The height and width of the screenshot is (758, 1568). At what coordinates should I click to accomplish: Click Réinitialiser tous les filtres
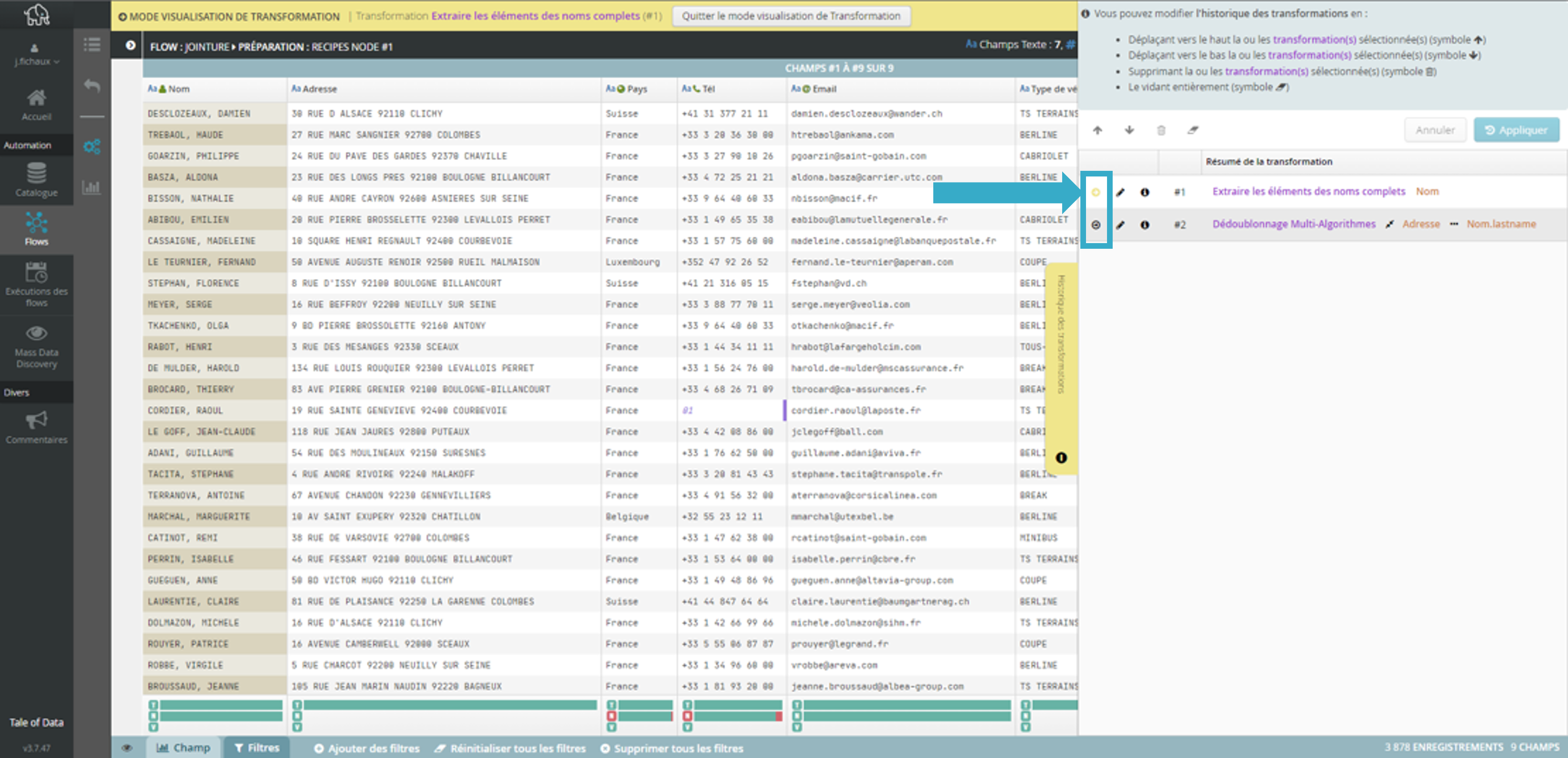(510, 748)
